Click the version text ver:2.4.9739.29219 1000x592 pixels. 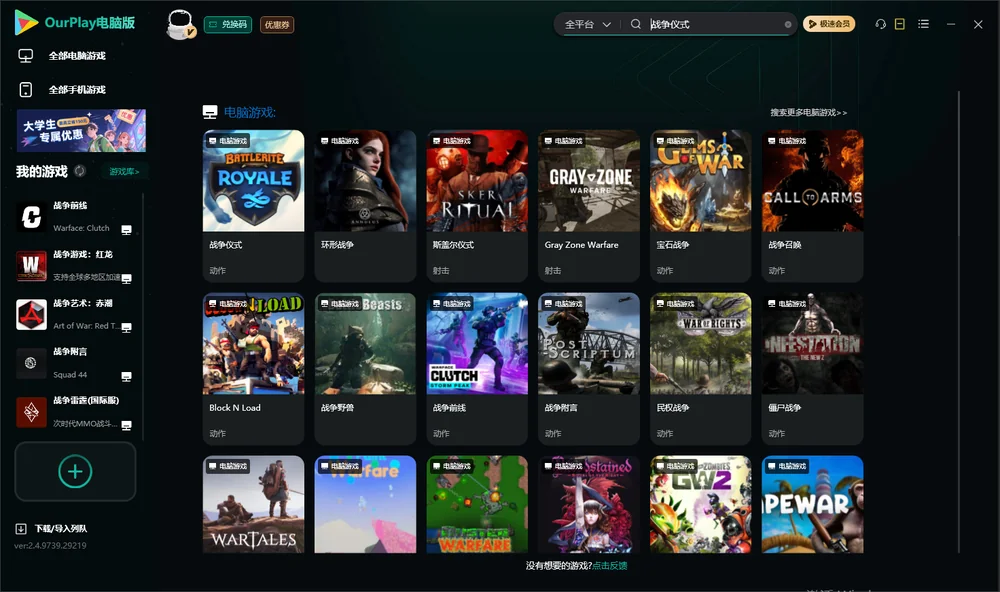[50, 545]
